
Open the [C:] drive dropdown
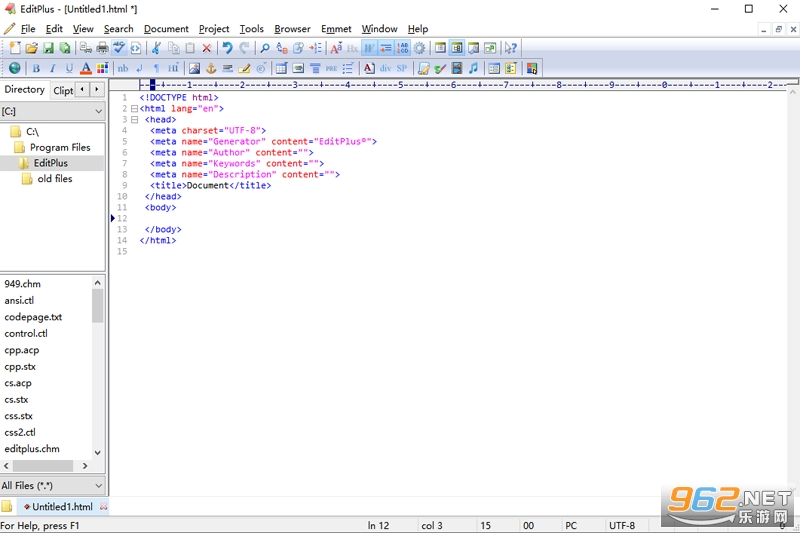(x=53, y=111)
